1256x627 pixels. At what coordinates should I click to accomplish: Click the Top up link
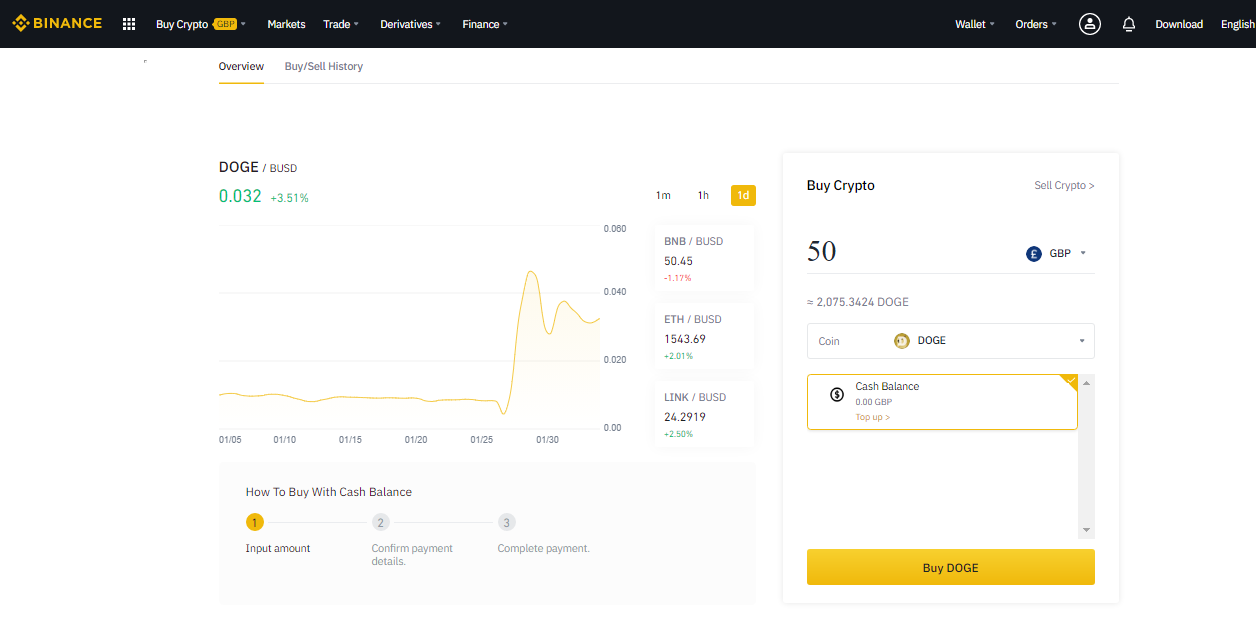872,417
